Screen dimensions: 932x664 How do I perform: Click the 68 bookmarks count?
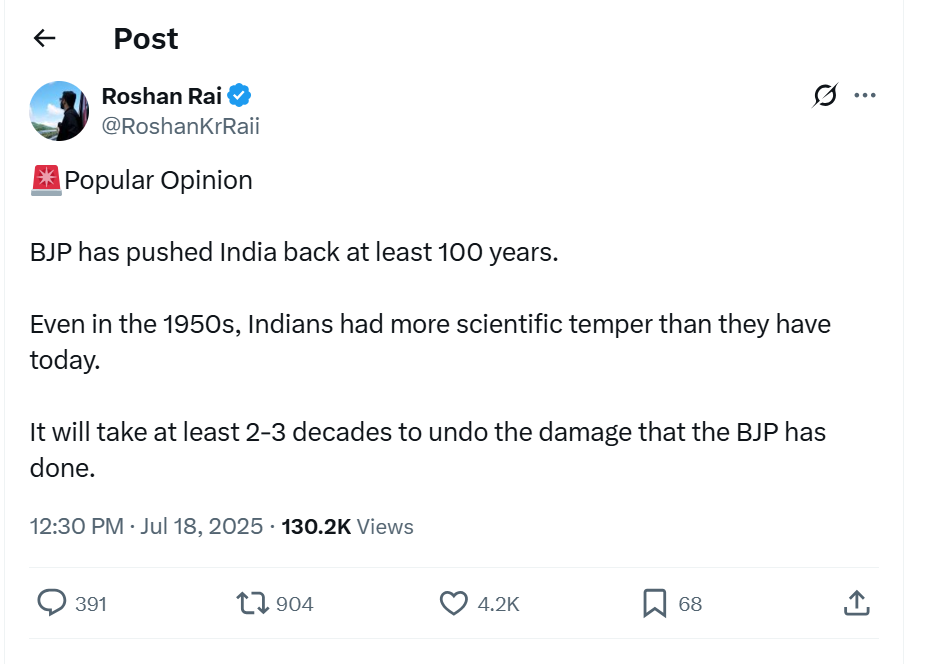[x=690, y=604]
